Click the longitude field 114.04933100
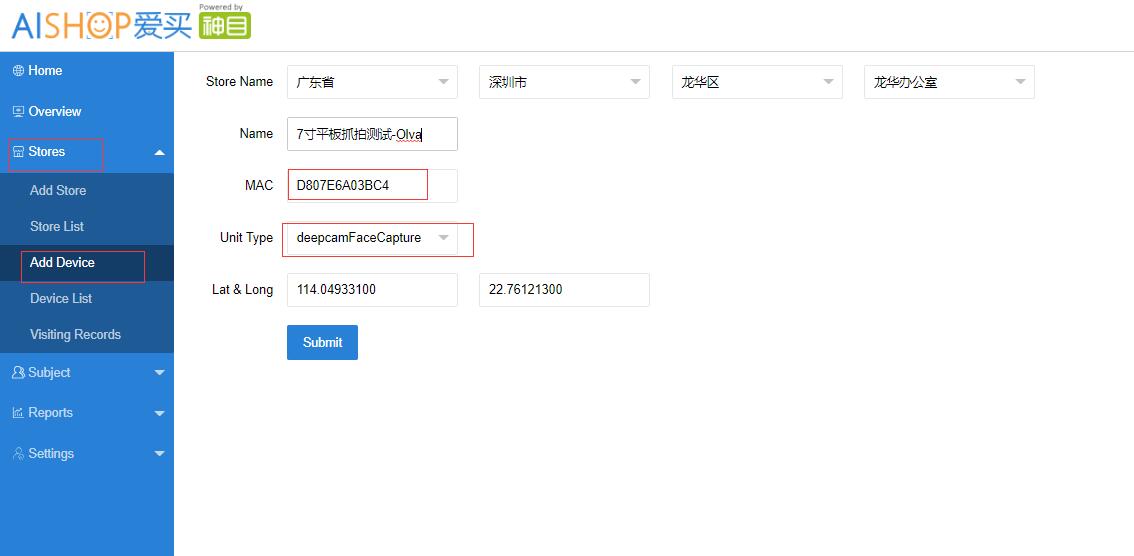 tap(372, 290)
